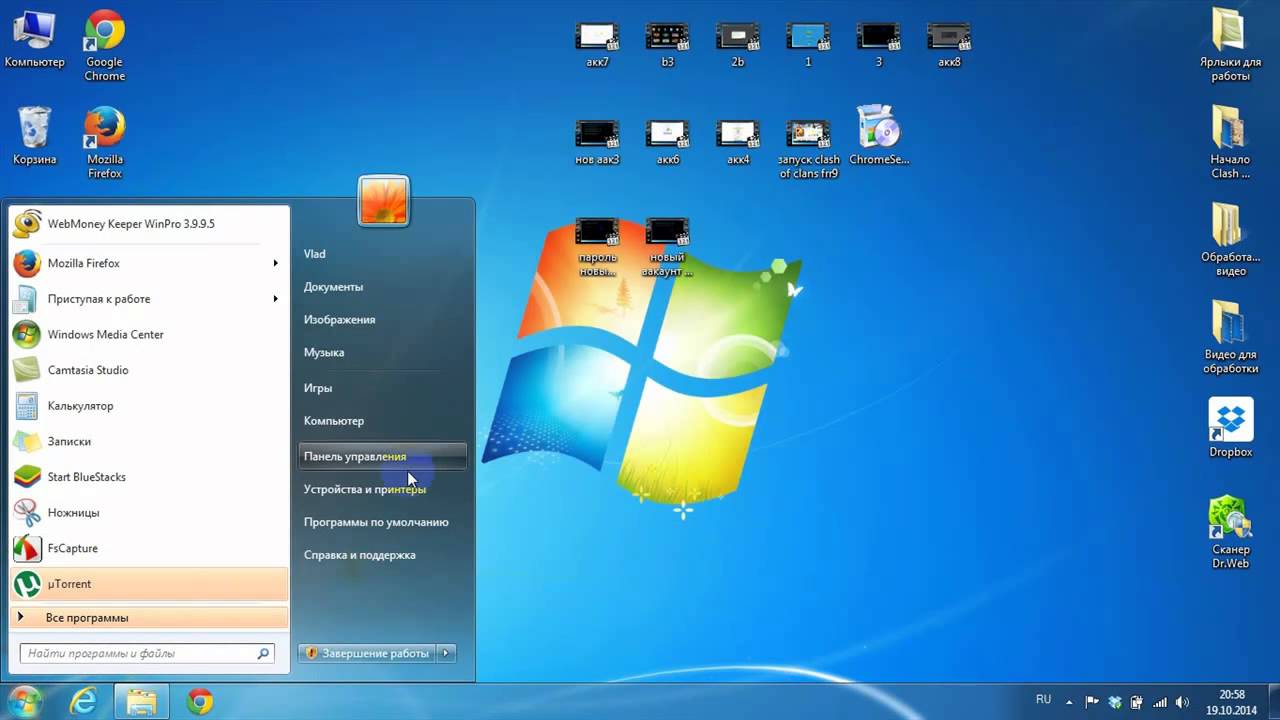Open the Mozilla Firefox desktop shortcut

tap(104, 143)
